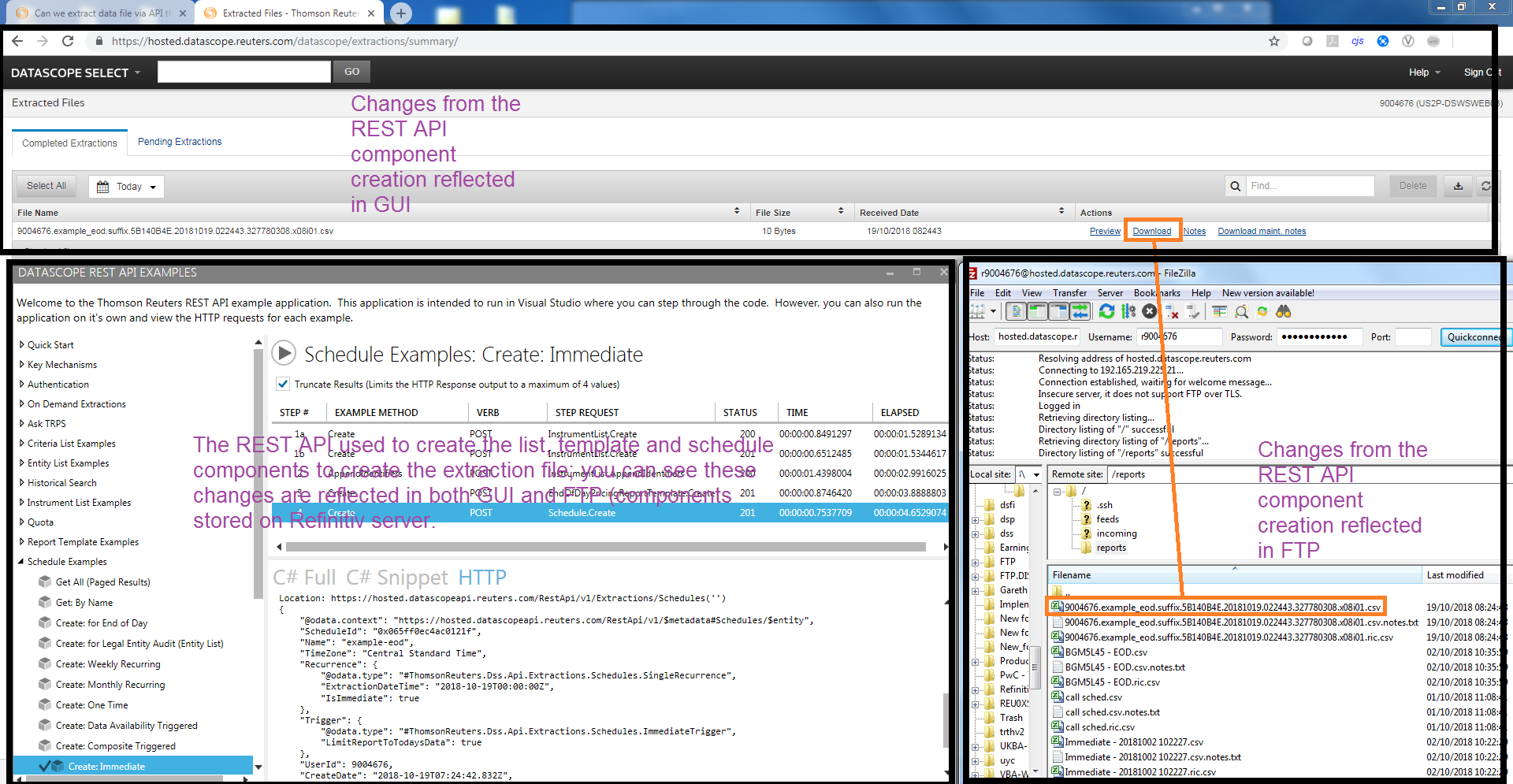
Task: Refresh FileZilla file listings with green arrows
Action: click(1107, 312)
